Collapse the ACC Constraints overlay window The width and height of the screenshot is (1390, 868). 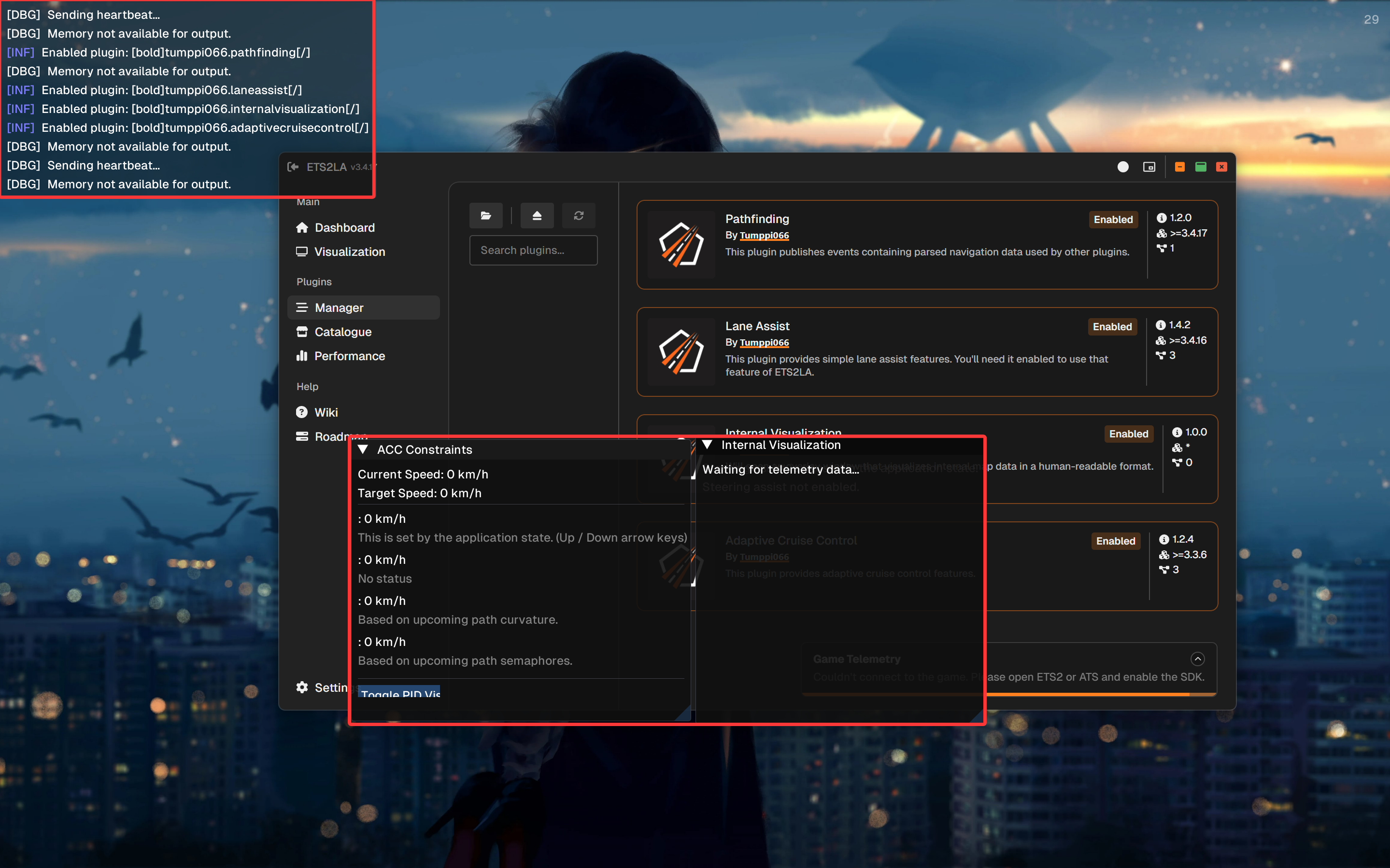coord(363,449)
